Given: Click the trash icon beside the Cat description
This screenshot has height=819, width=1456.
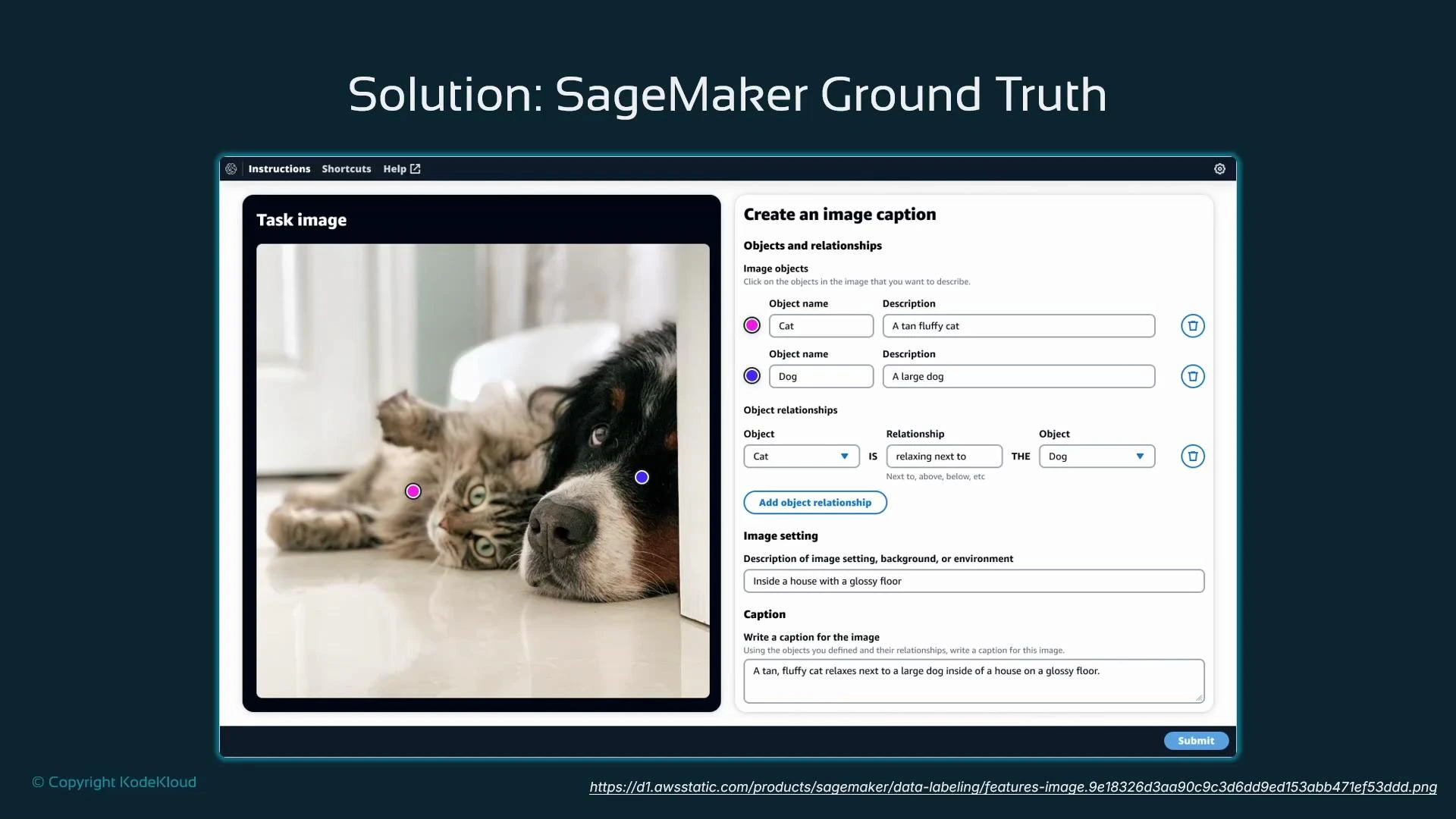Looking at the screenshot, I should [1192, 325].
